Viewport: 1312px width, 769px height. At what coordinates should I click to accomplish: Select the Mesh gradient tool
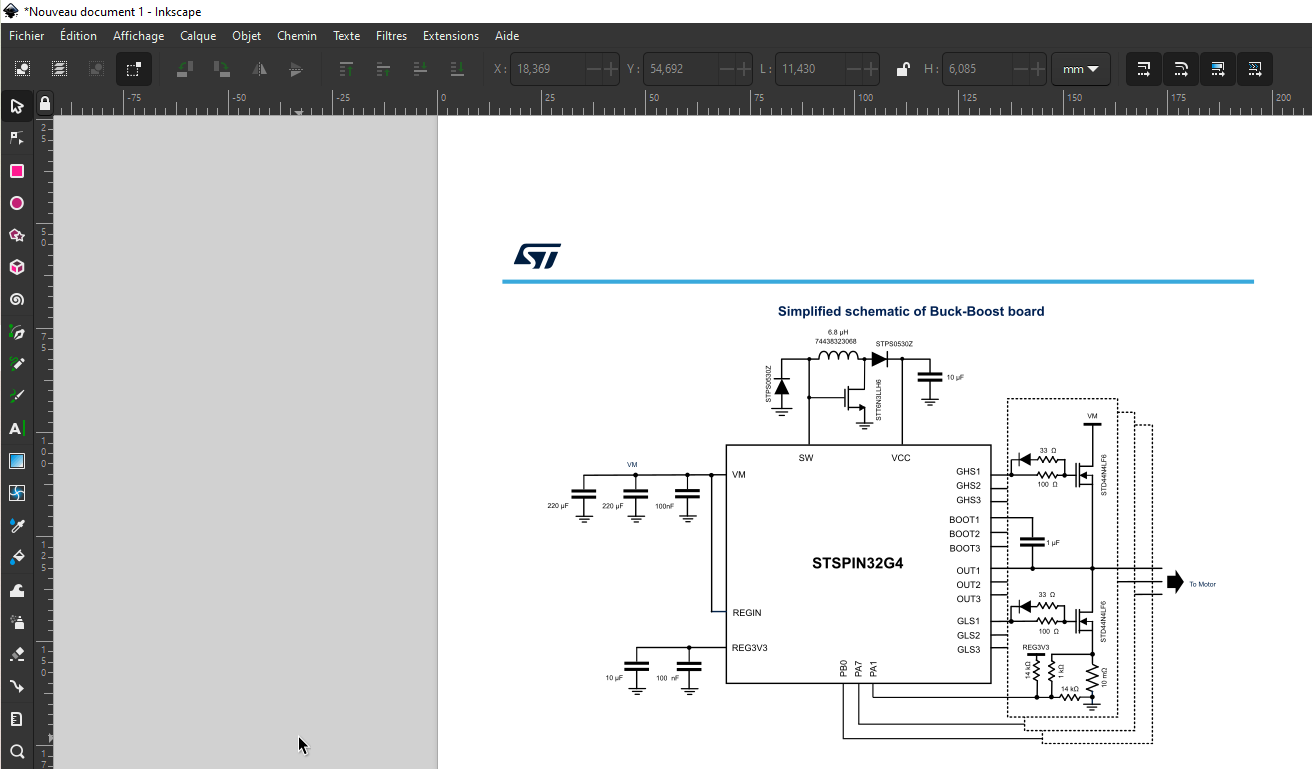pos(17,493)
